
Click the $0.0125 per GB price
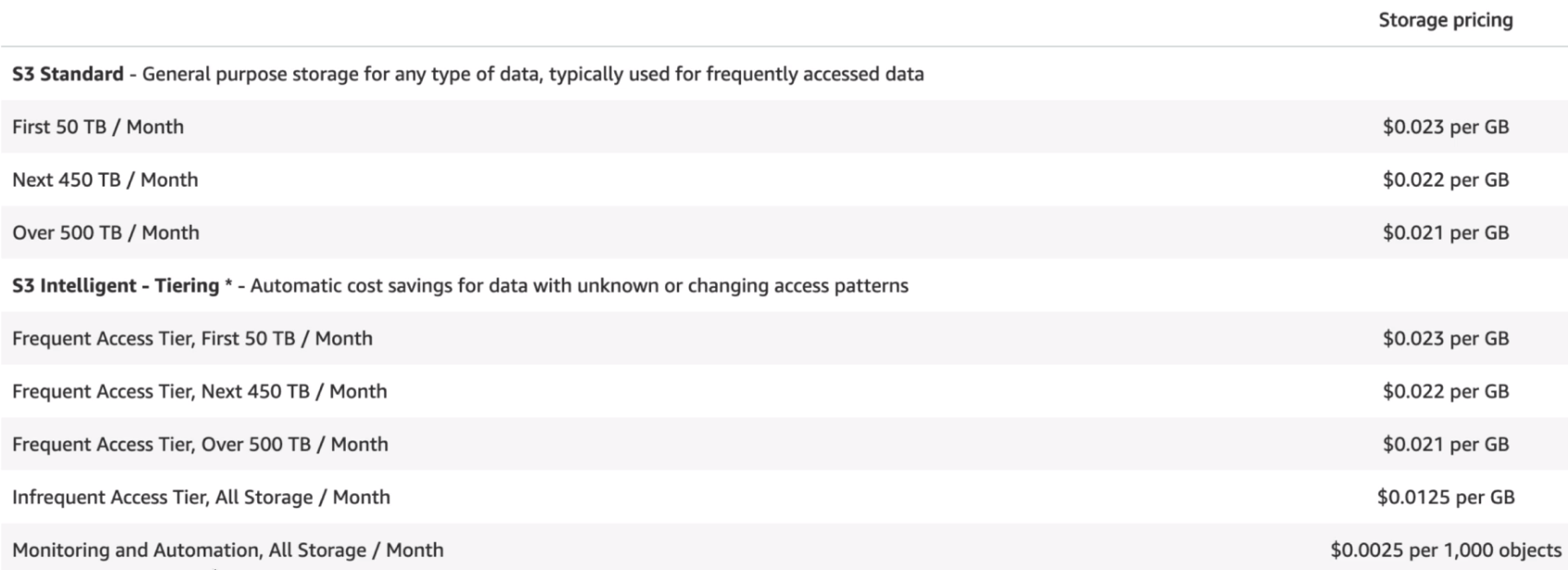coord(1445,497)
